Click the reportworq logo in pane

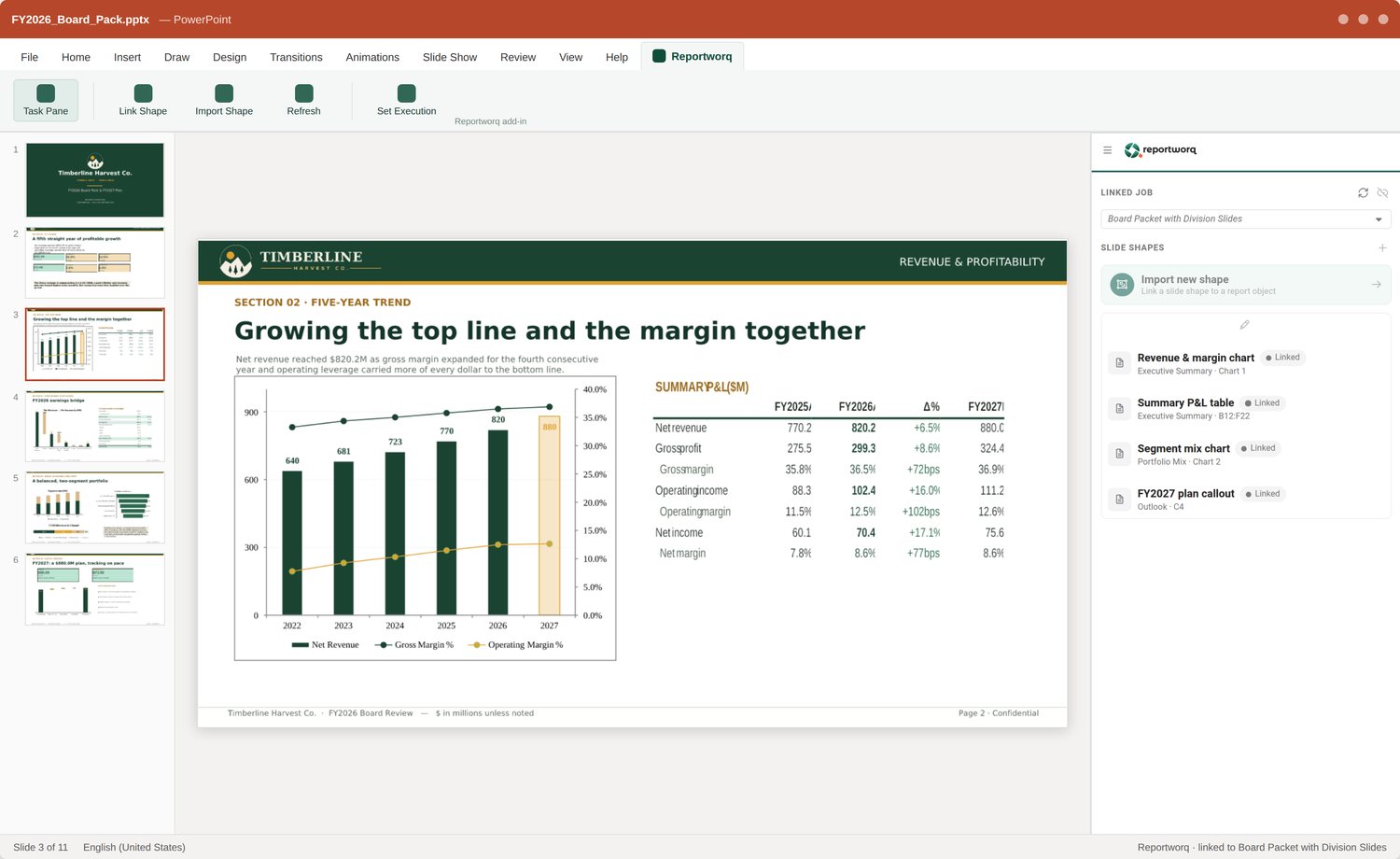1160,149
